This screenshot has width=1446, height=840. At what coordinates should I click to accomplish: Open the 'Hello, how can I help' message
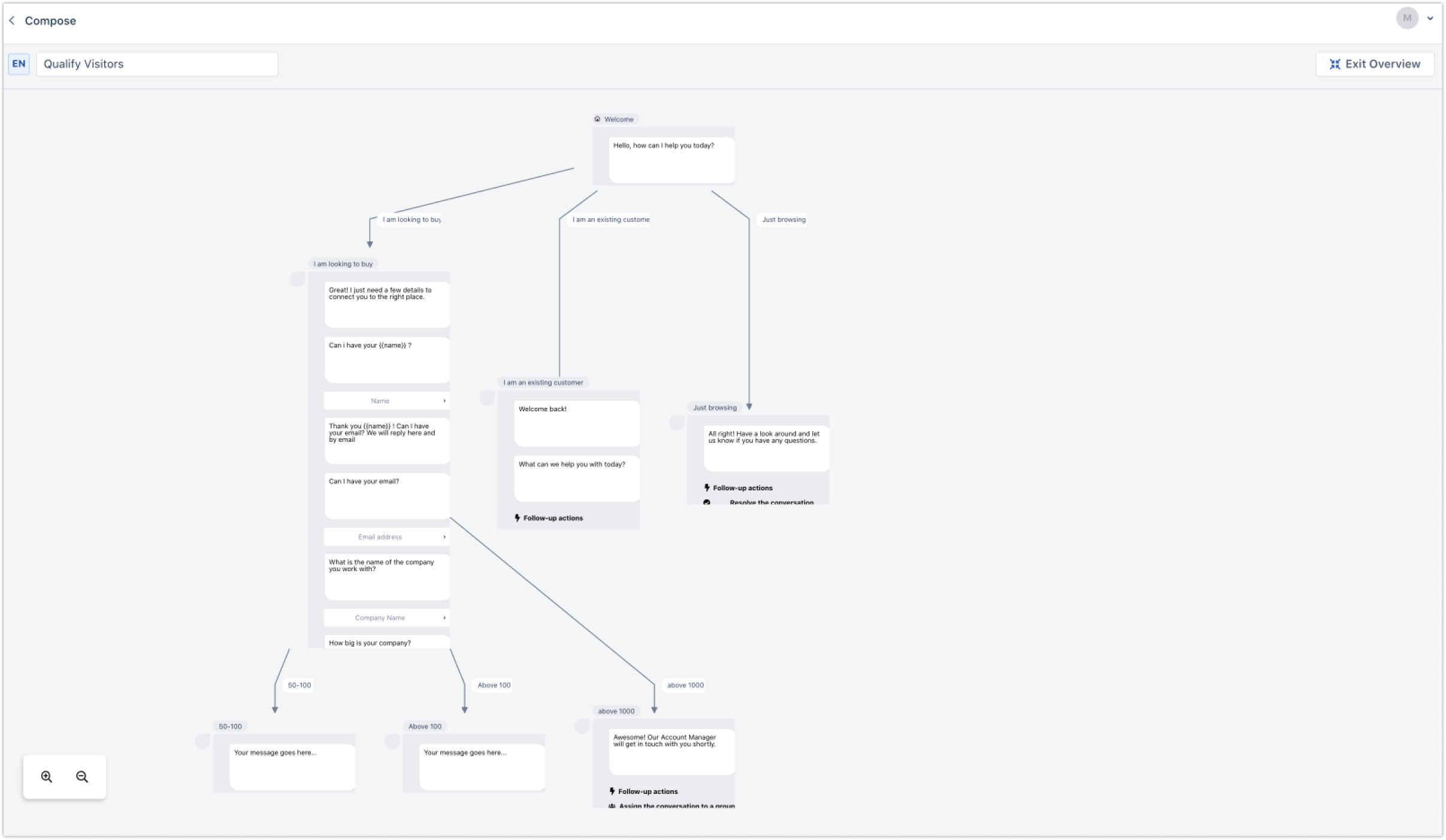[x=671, y=159]
